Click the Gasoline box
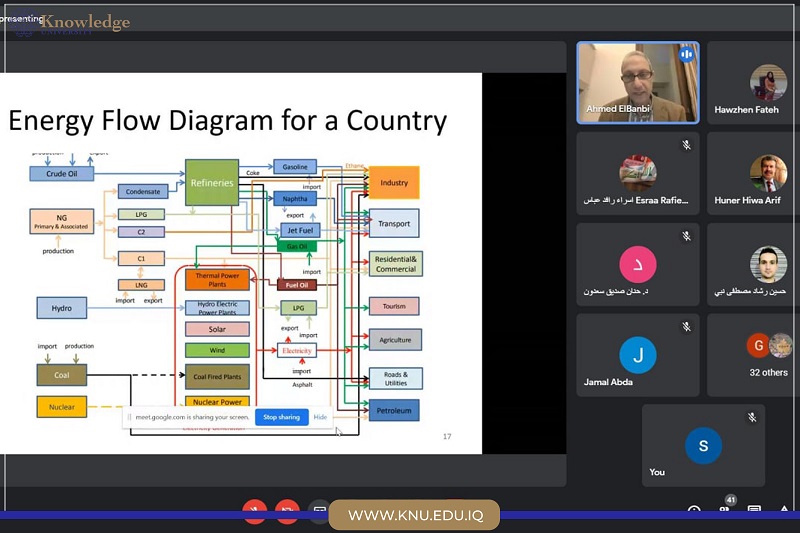The height and width of the screenshot is (533, 800). coord(295,167)
